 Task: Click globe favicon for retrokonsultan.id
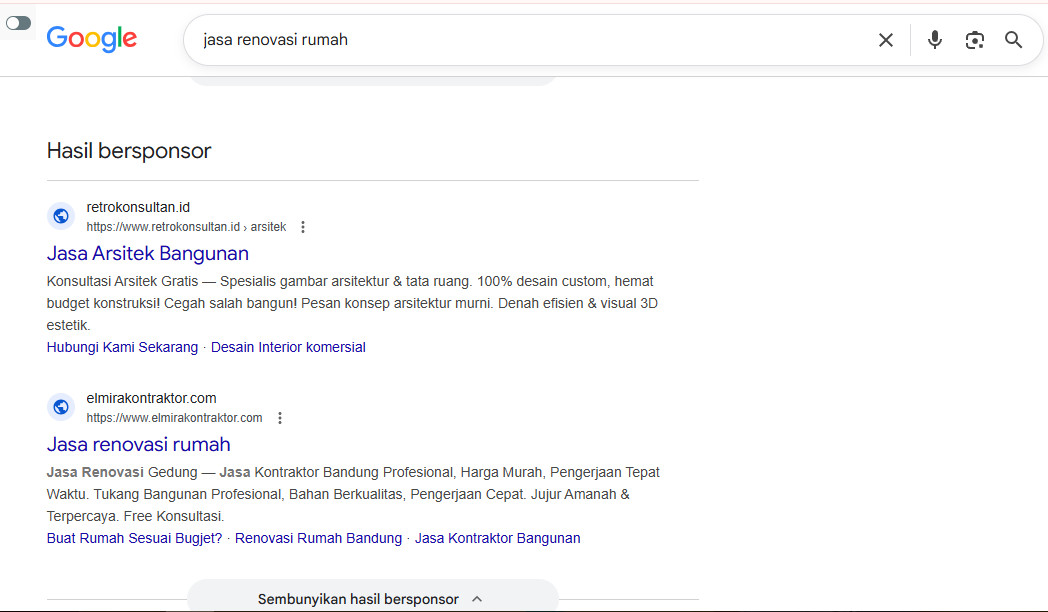click(x=61, y=216)
